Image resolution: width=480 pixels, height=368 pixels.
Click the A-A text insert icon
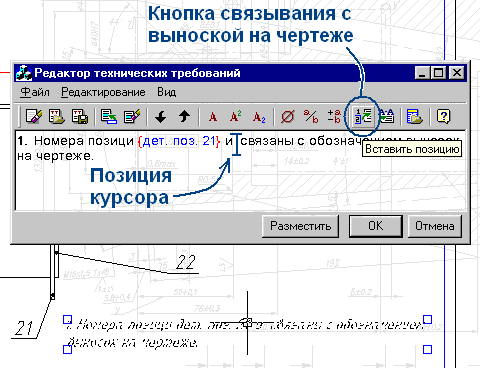point(387,117)
